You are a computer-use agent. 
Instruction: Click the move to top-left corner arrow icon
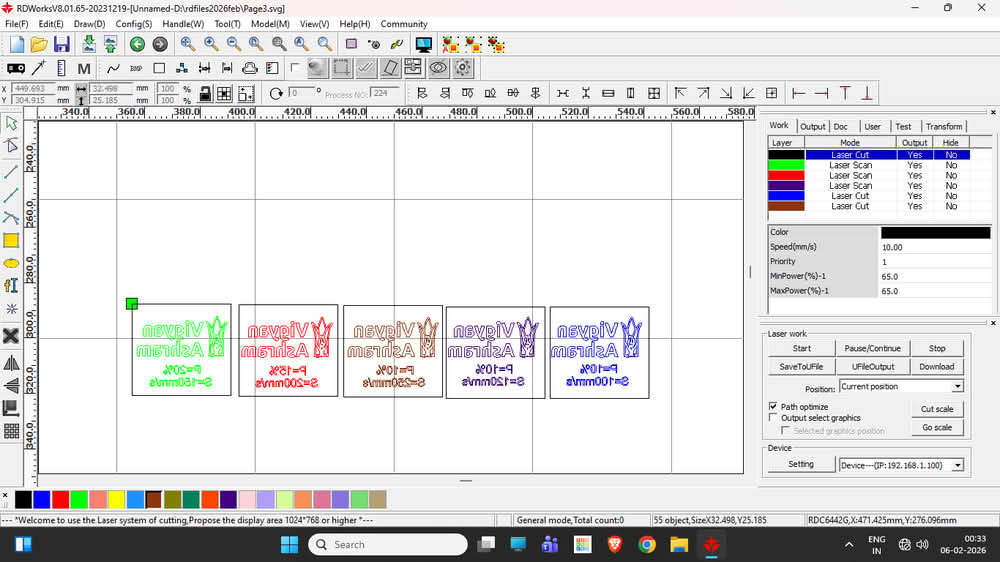coord(680,94)
